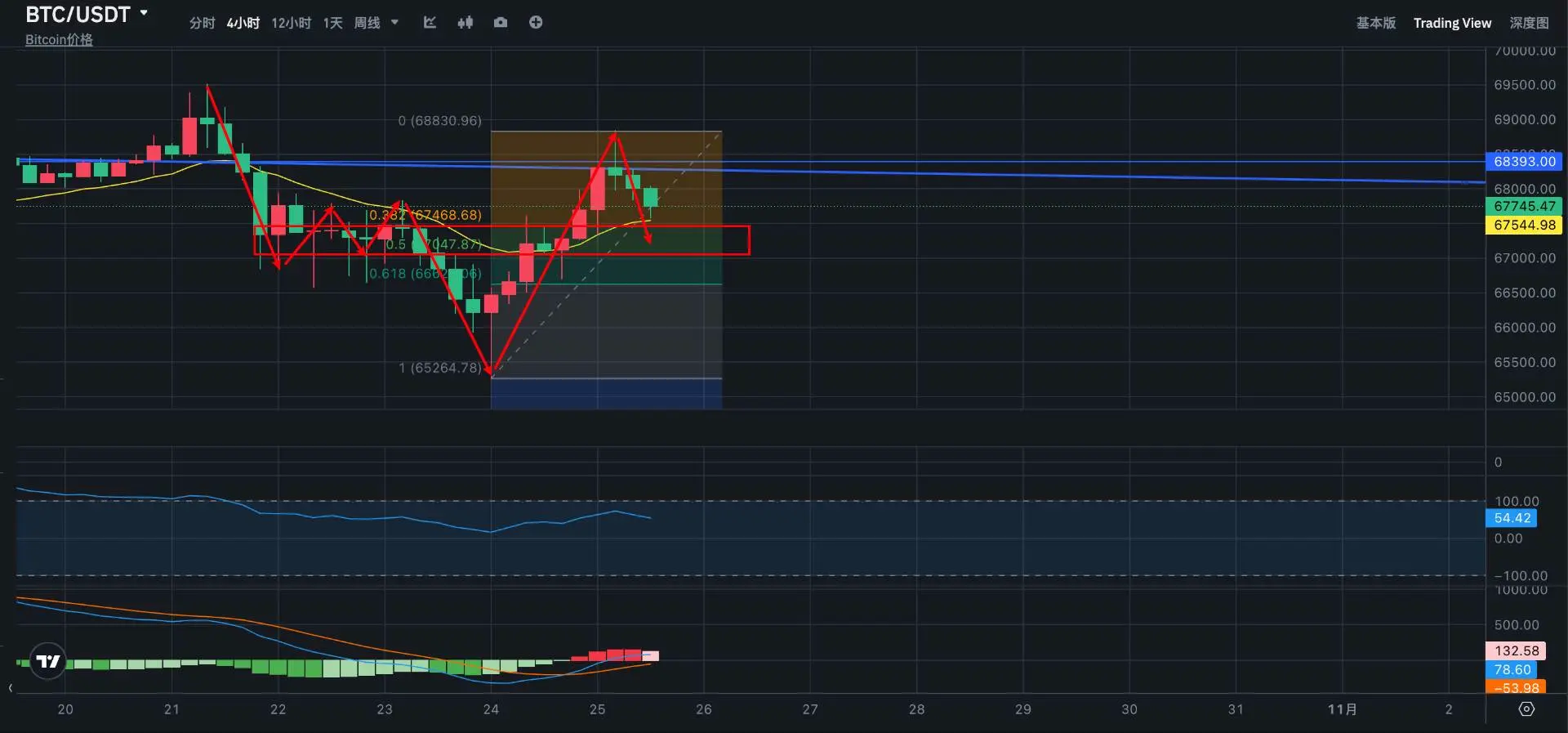
Task: Expand the more intervals dropdown arrow
Action: pyautogui.click(x=395, y=23)
